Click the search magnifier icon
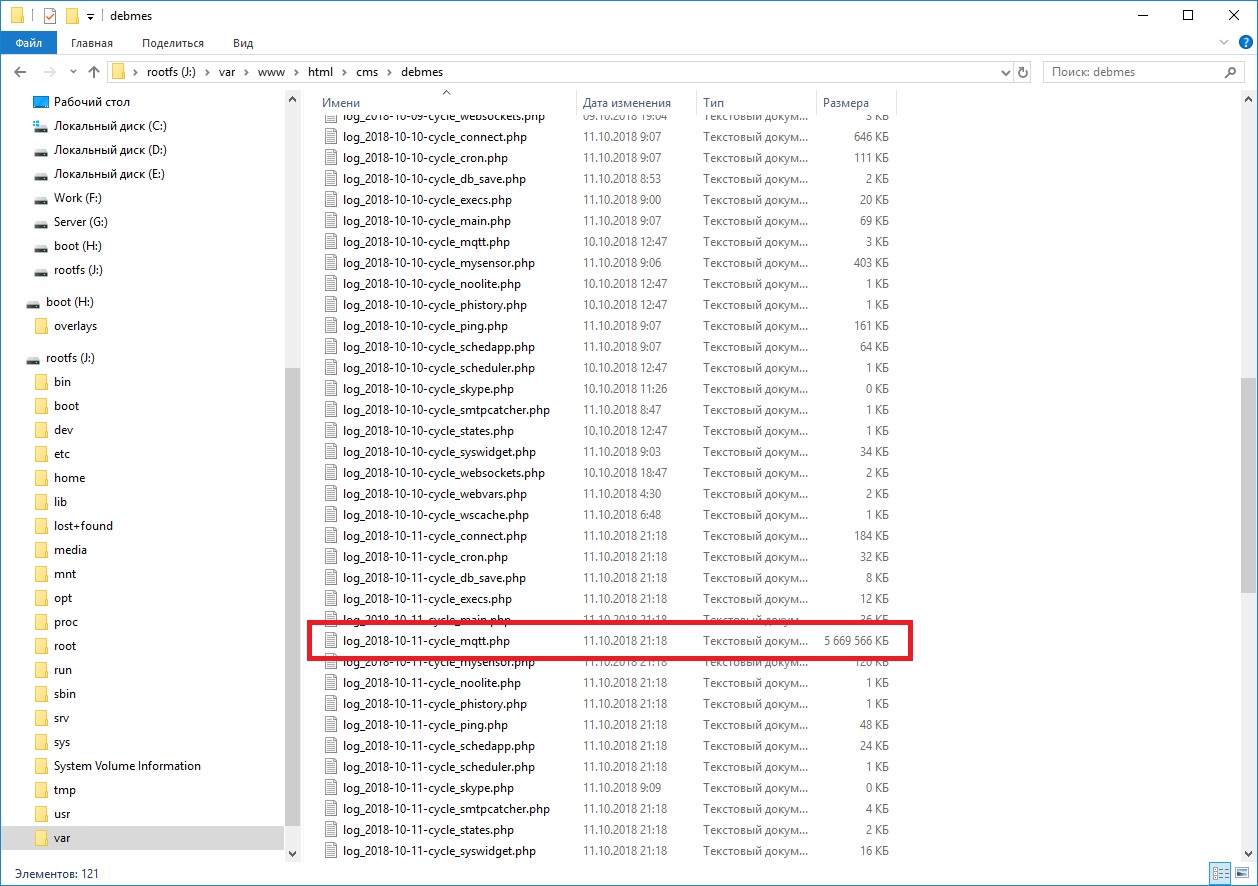 (1232, 72)
